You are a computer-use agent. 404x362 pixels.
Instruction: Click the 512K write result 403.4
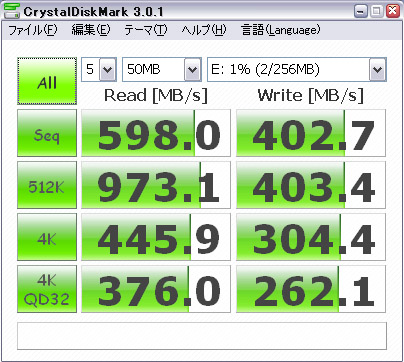[x=311, y=185]
